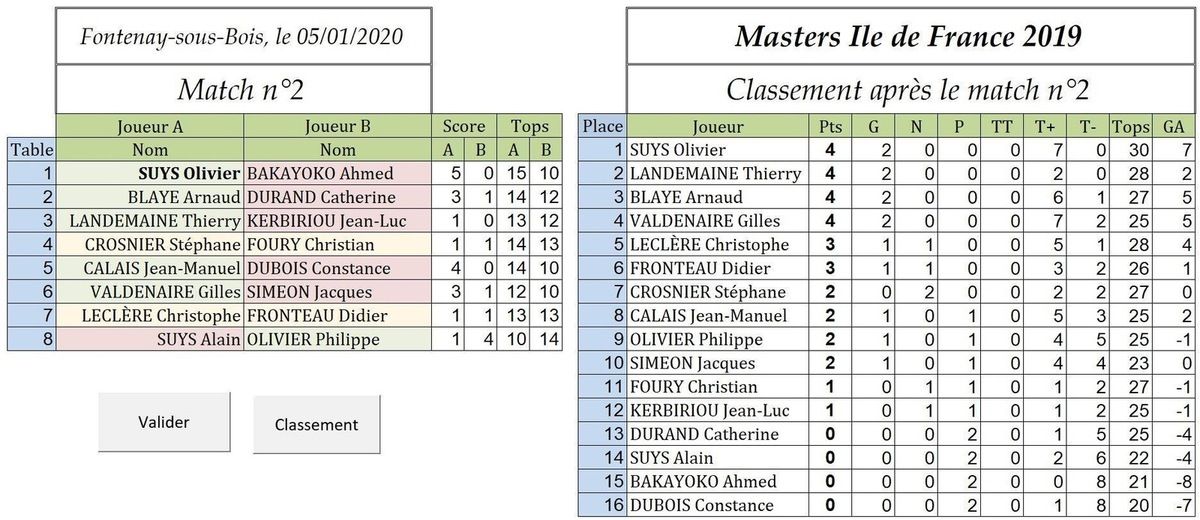Select LANDEMAINE Thierry in the ranking table
The image size is (1200, 520).
click(718, 173)
